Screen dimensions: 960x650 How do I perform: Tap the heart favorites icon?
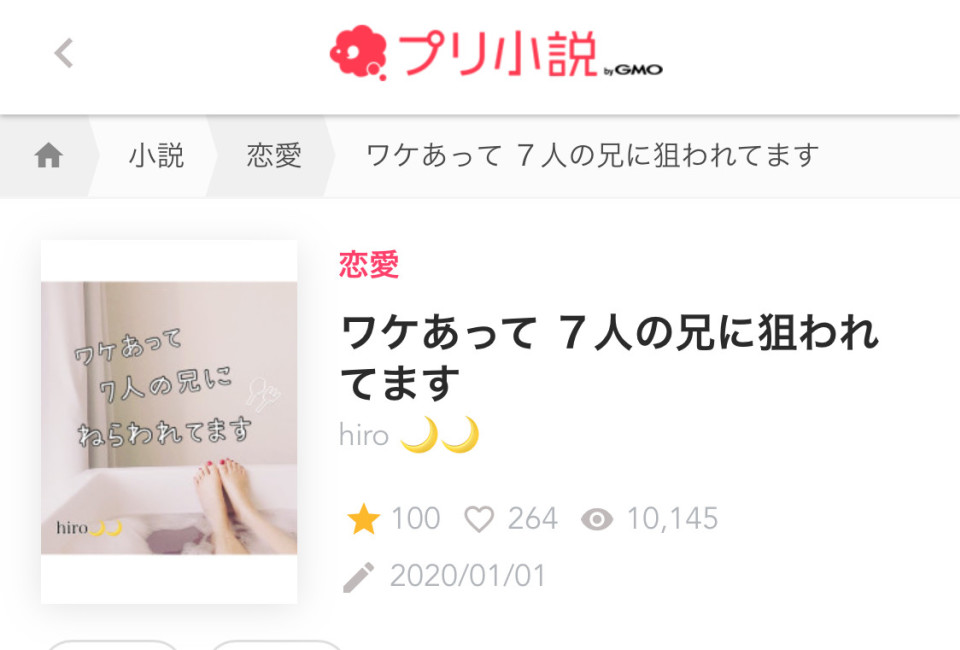tap(479, 519)
